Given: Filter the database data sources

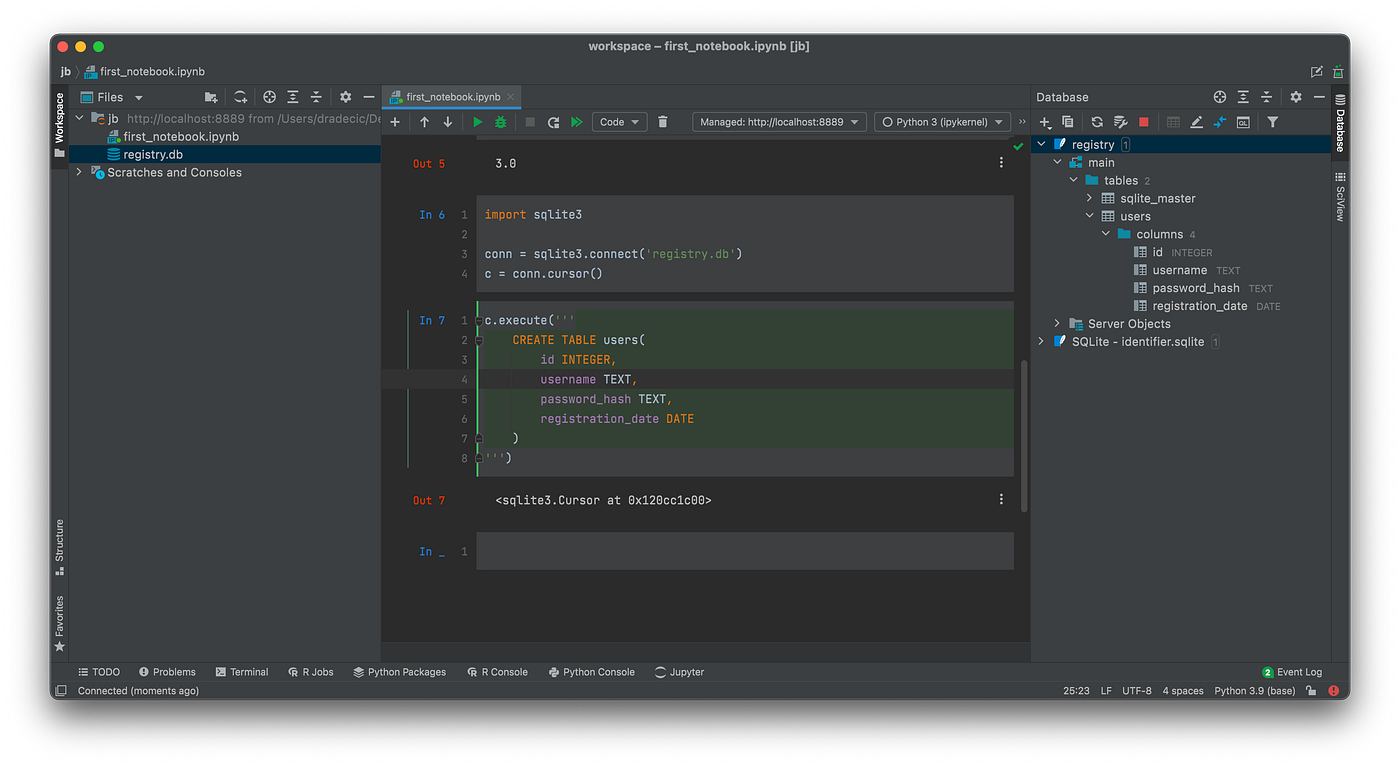Looking at the screenshot, I should point(1272,121).
